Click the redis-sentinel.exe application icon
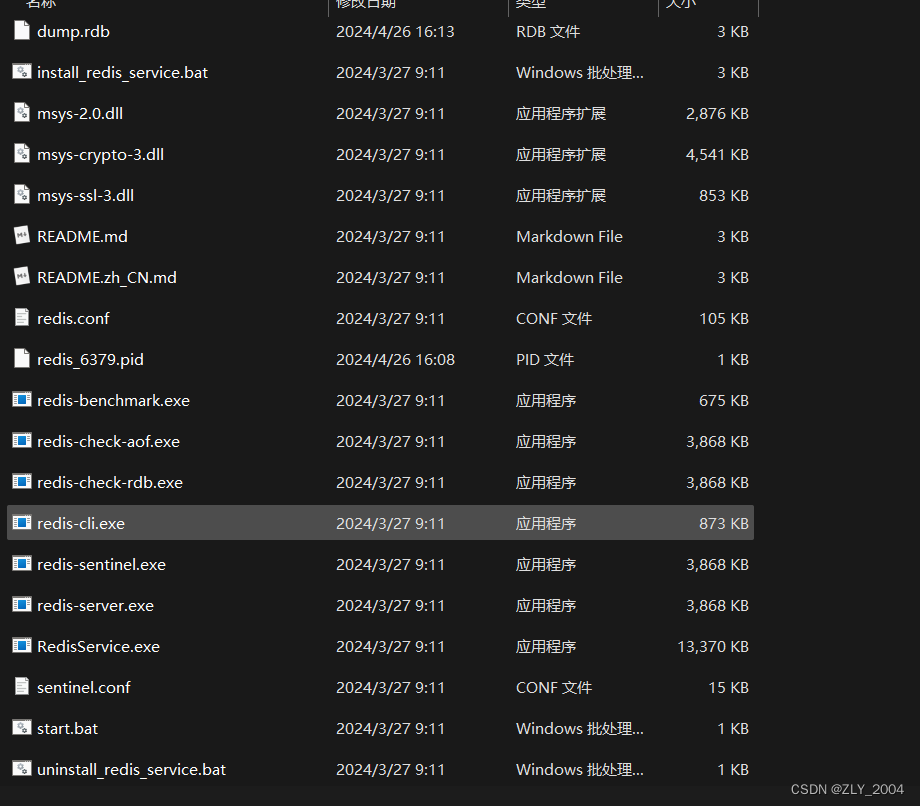The width and height of the screenshot is (920, 806). [x=22, y=564]
